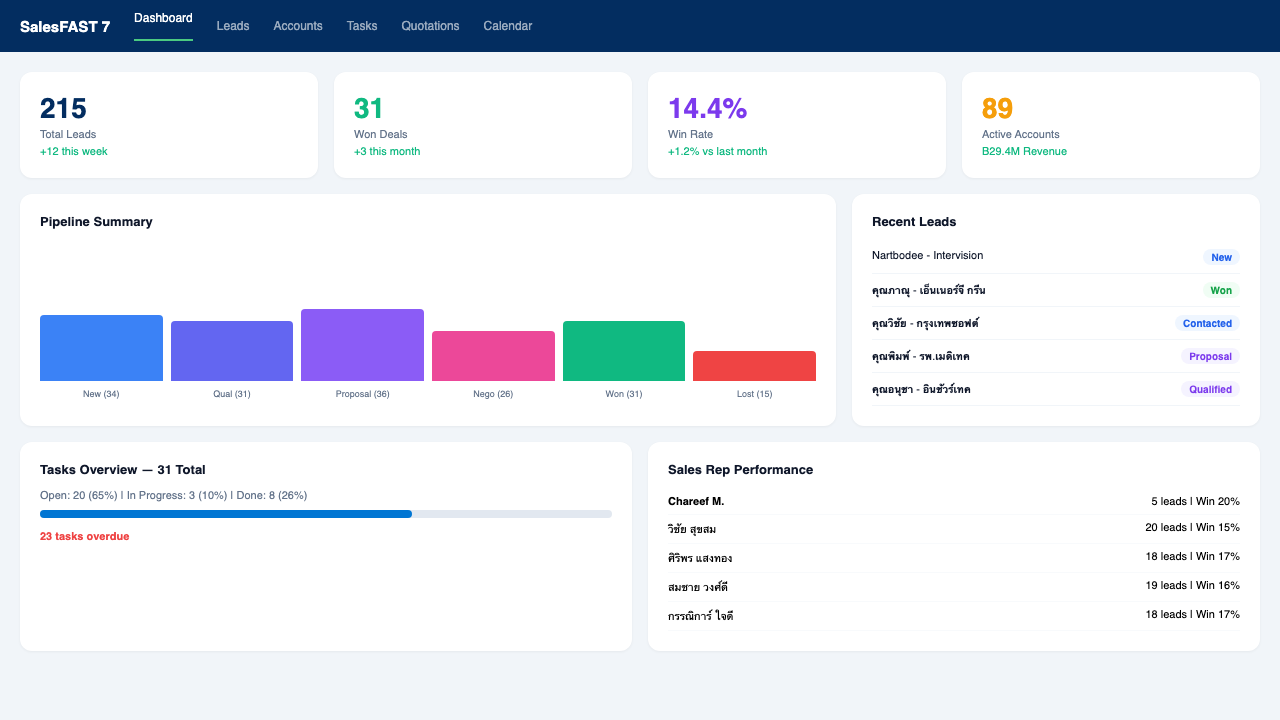Click the pink Nego (26) bar

click(x=493, y=356)
